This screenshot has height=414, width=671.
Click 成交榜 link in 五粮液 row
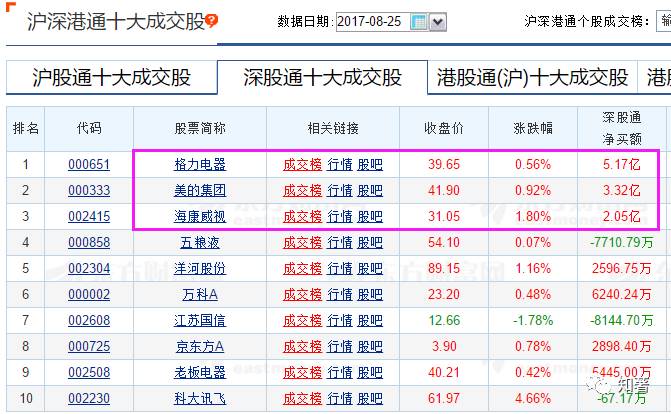coord(303,243)
